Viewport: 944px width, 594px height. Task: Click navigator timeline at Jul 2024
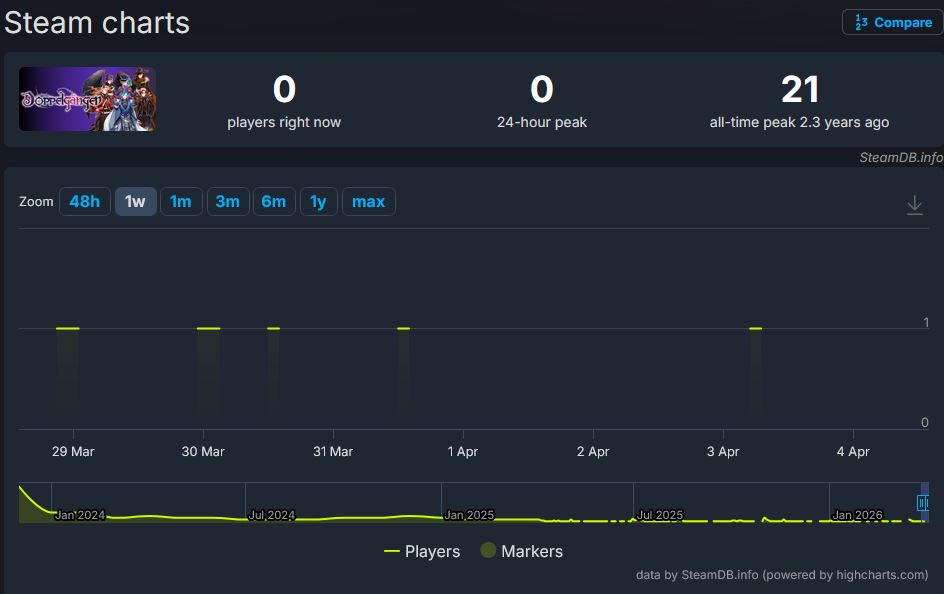pos(272,515)
